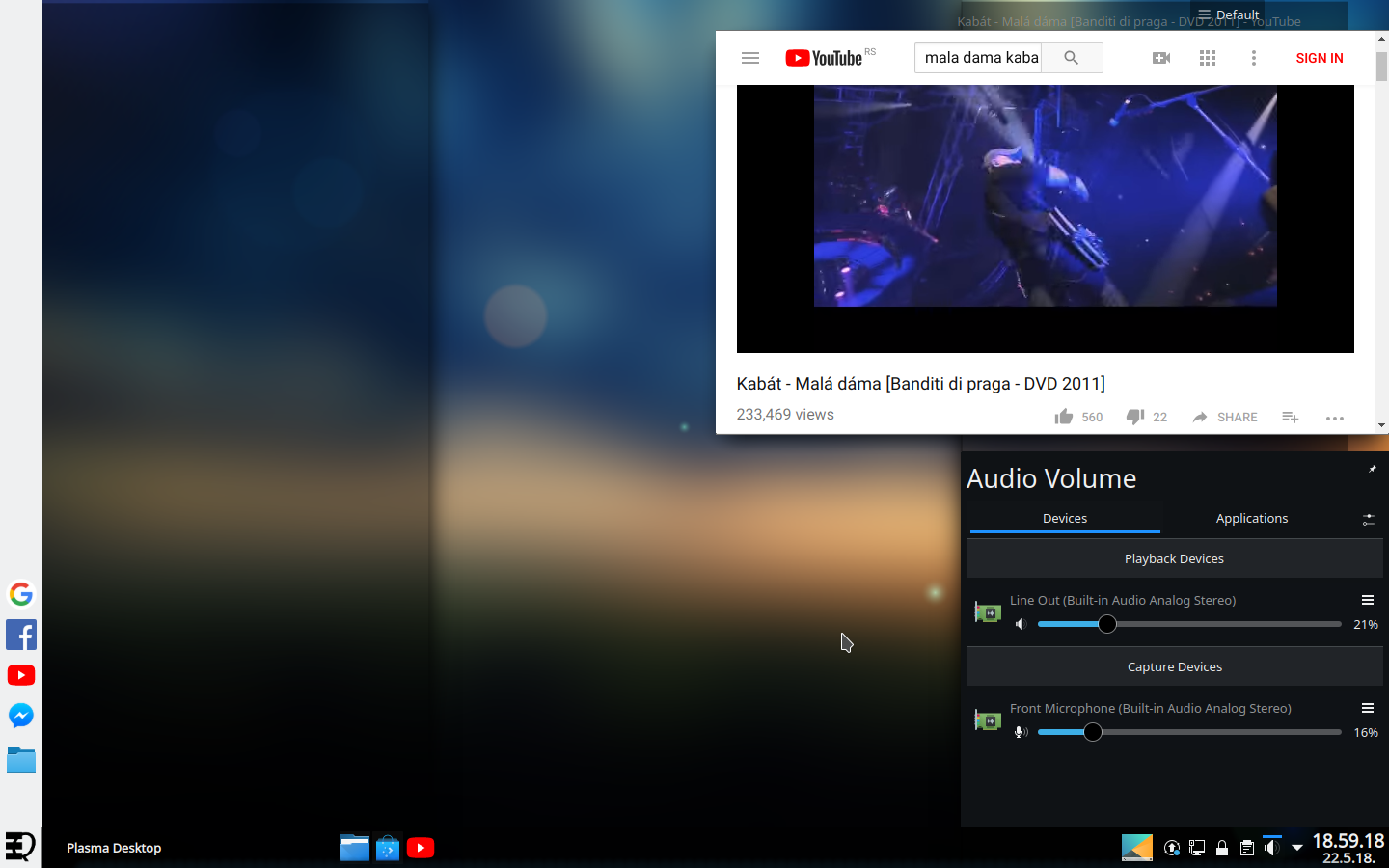Click the Capture Devices header
This screenshot has width=1389, height=868.
(x=1174, y=667)
